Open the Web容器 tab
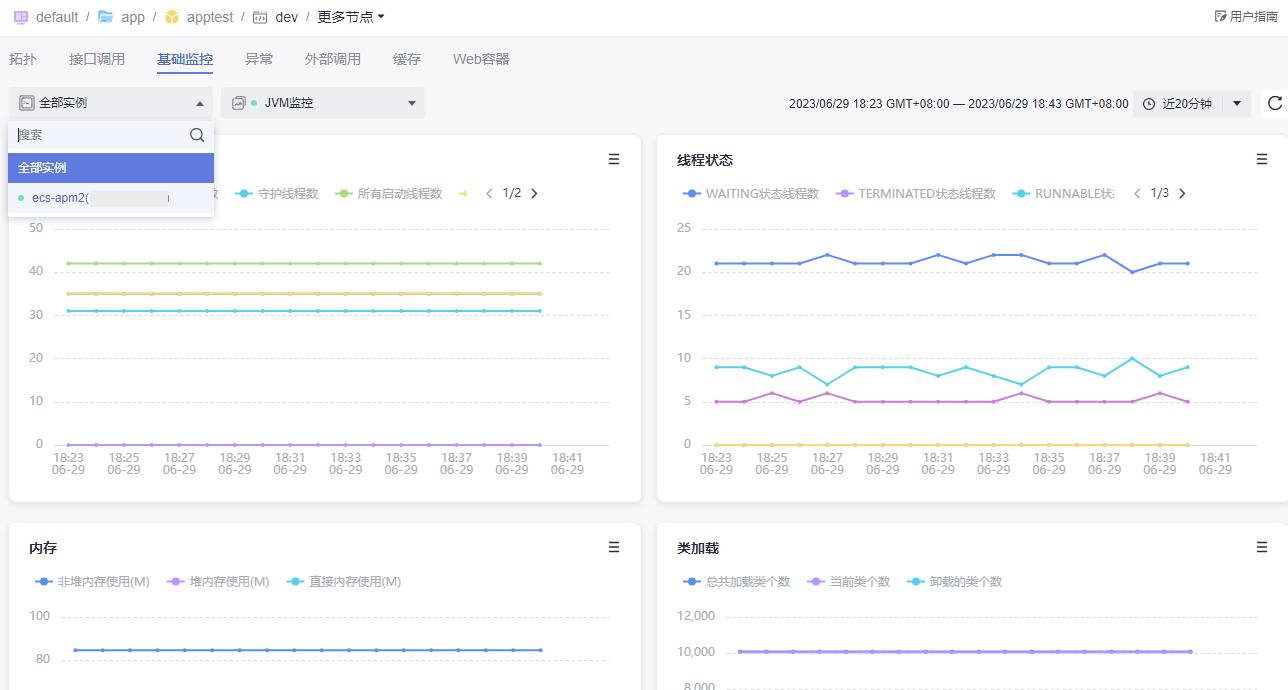Image resolution: width=1288 pixels, height=690 pixels. point(481,59)
